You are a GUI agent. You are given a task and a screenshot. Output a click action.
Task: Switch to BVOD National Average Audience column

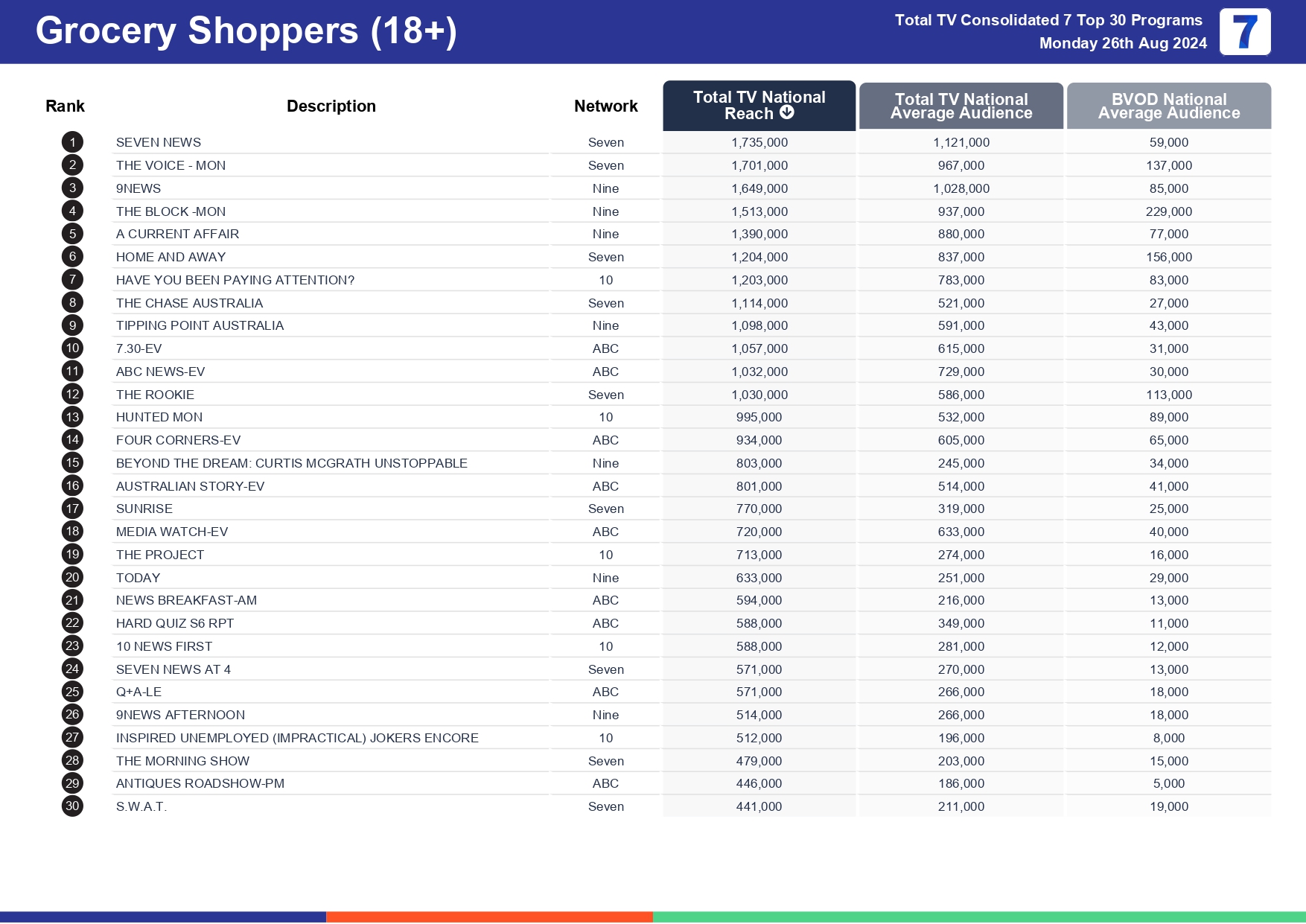click(1168, 106)
